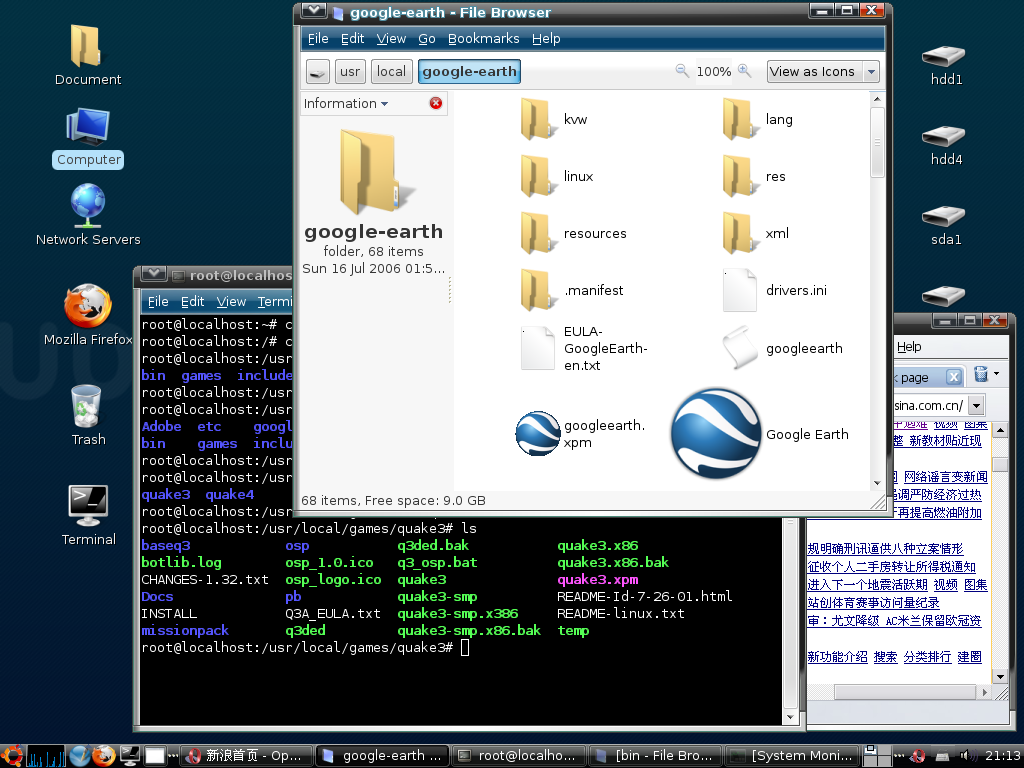Open the View menu in terminal window
This screenshot has width=1024, height=768.
tap(231, 302)
